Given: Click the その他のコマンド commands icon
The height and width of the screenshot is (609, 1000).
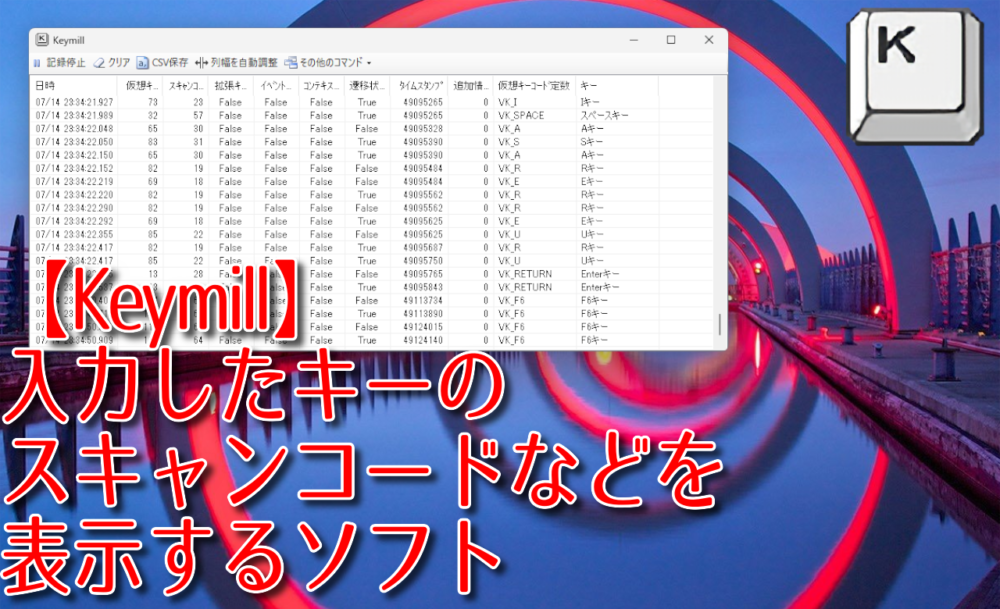Looking at the screenshot, I should tap(290, 62).
